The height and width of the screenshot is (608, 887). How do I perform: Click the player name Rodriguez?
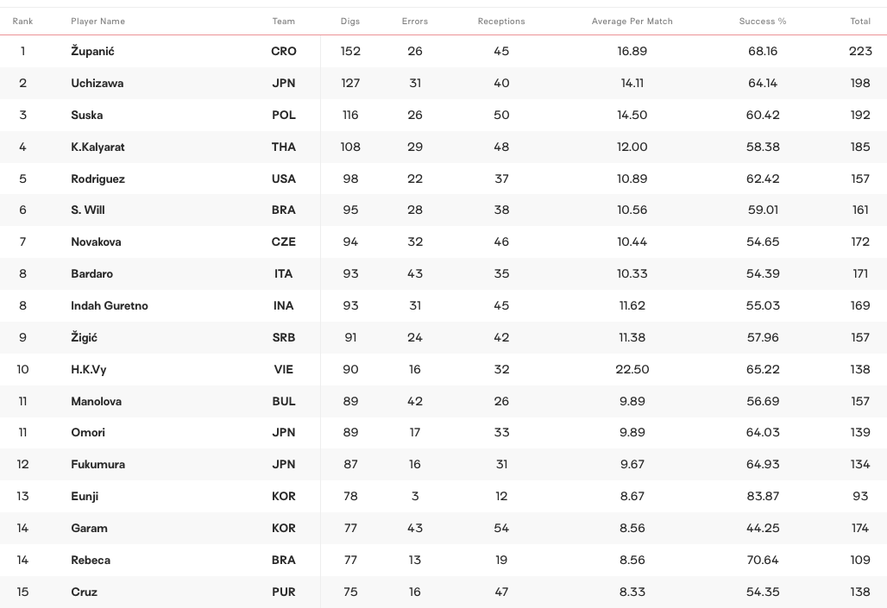[x=98, y=179]
